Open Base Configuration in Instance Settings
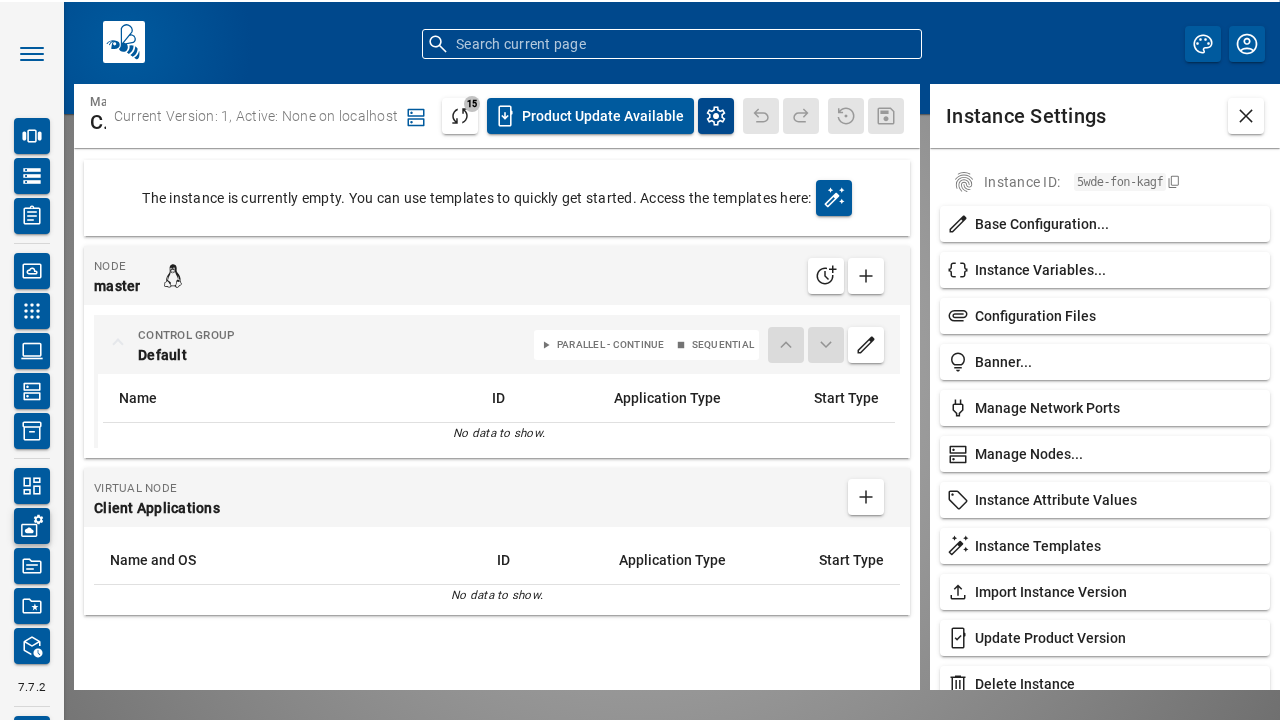 [x=1041, y=224]
